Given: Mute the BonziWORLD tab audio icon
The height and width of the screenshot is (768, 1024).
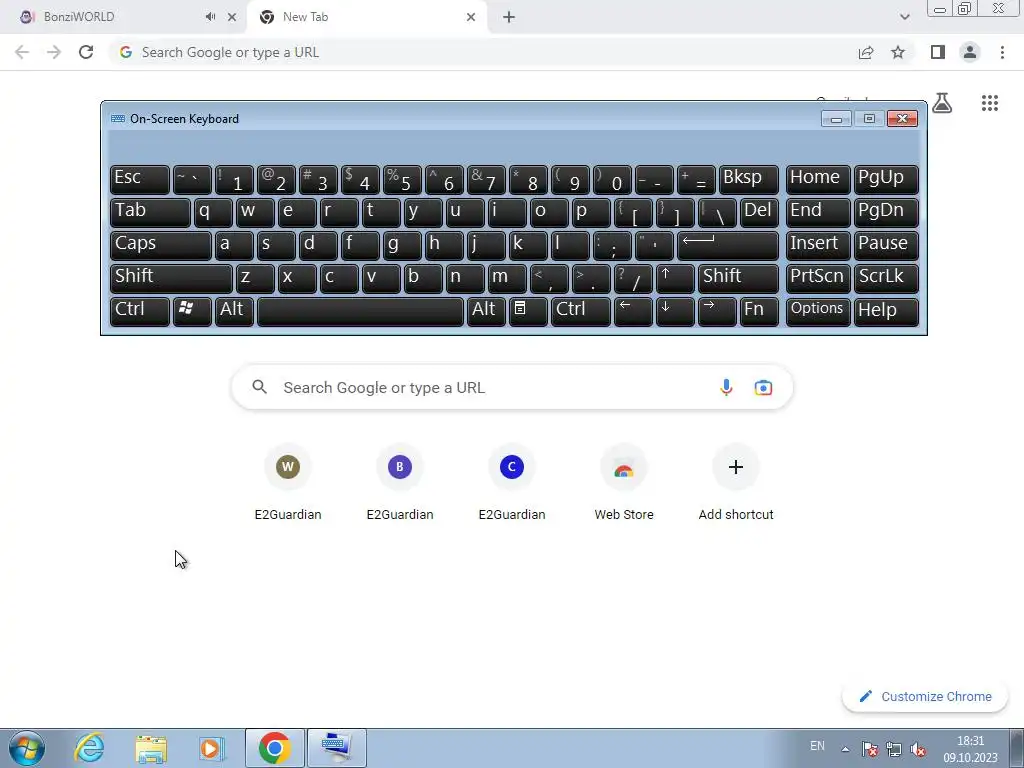Looking at the screenshot, I should (210, 17).
